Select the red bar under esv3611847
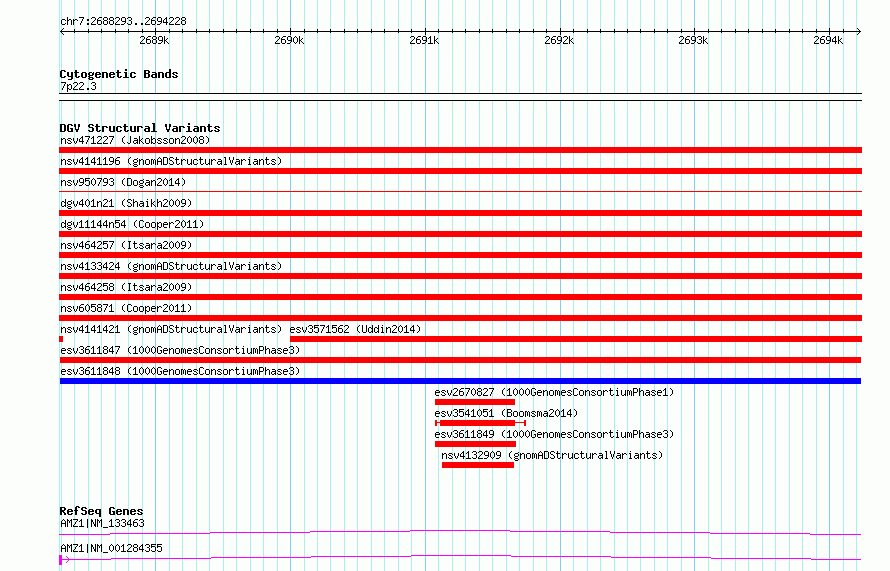The width and height of the screenshot is (890, 571). (460, 360)
